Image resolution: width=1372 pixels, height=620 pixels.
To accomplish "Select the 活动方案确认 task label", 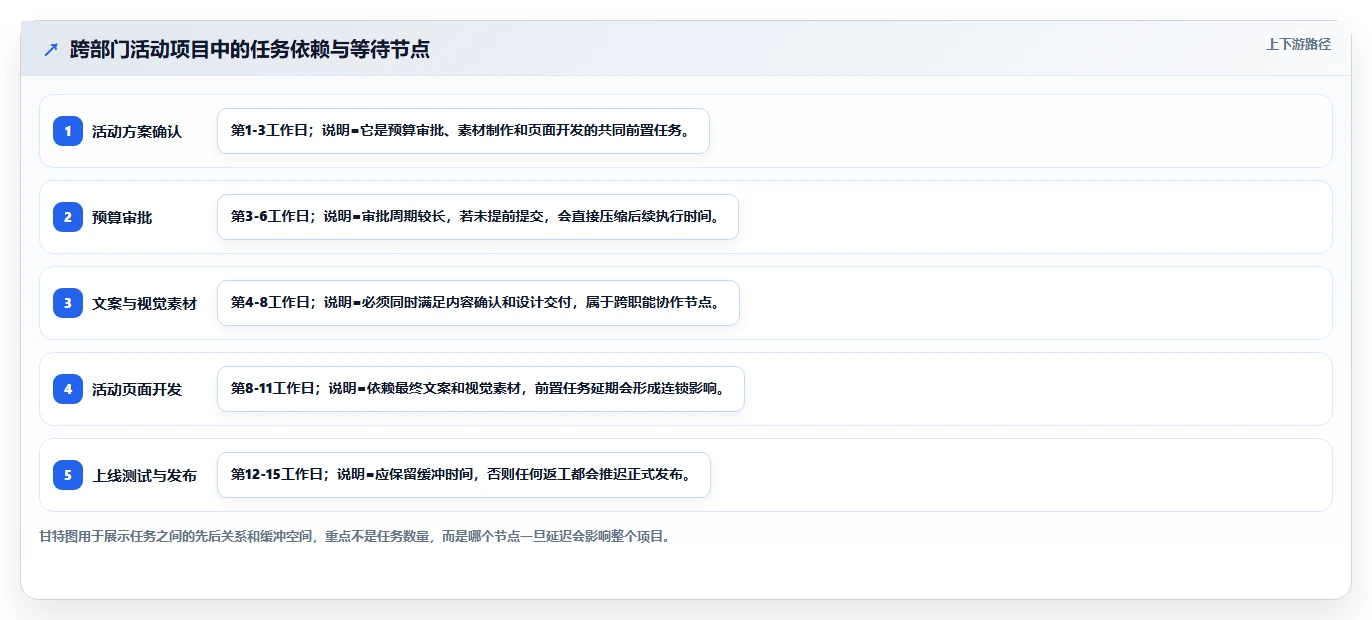I will pos(137,131).
